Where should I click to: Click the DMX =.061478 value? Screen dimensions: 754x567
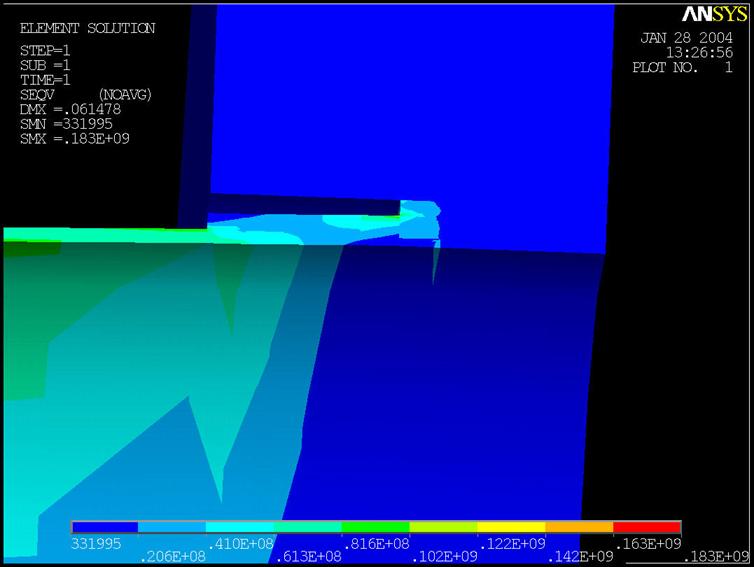tap(70, 110)
